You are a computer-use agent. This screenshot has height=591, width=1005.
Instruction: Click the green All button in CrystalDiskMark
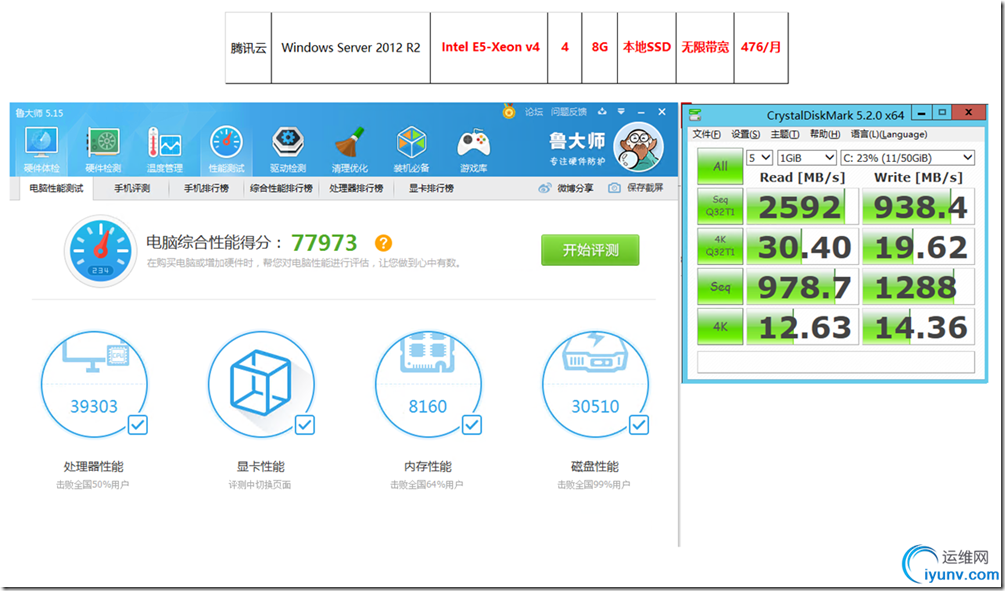[x=720, y=167]
